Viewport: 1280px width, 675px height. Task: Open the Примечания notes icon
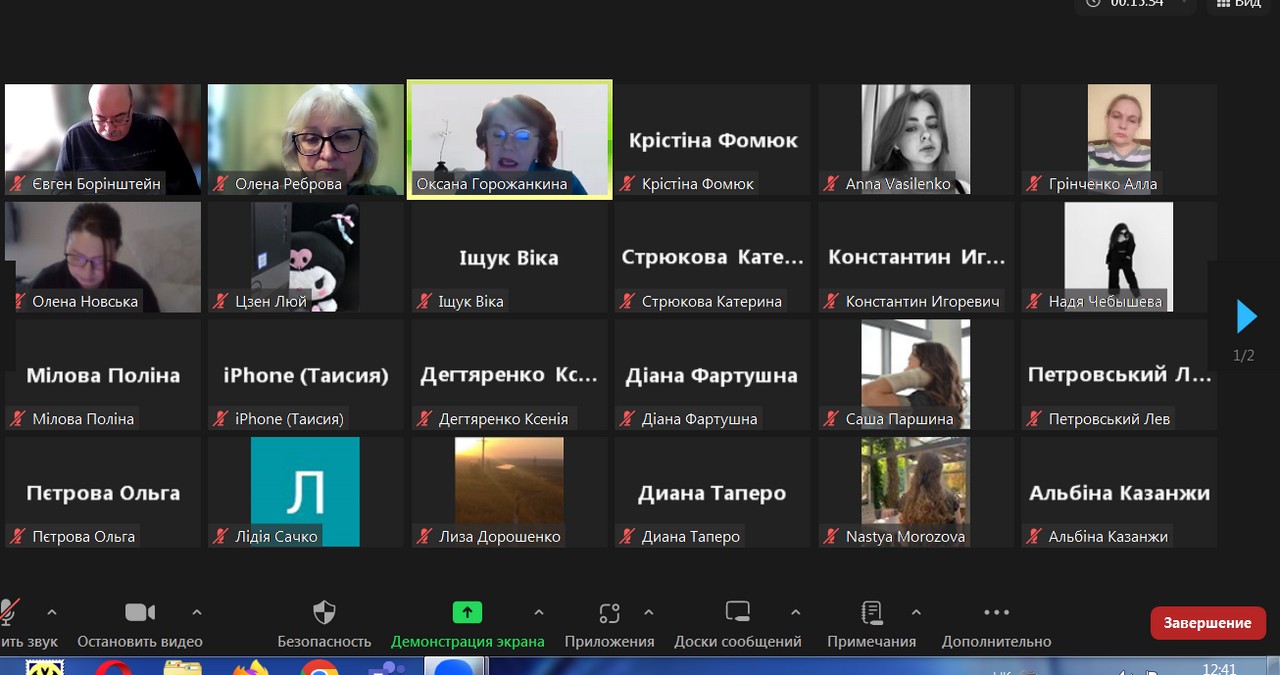click(871, 612)
